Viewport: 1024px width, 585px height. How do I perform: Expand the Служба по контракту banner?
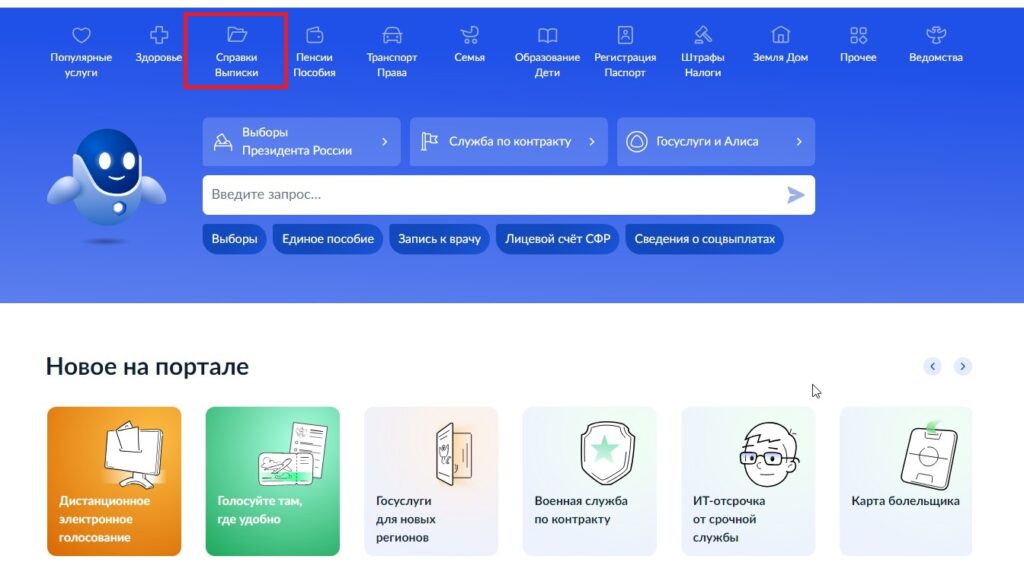[508, 142]
